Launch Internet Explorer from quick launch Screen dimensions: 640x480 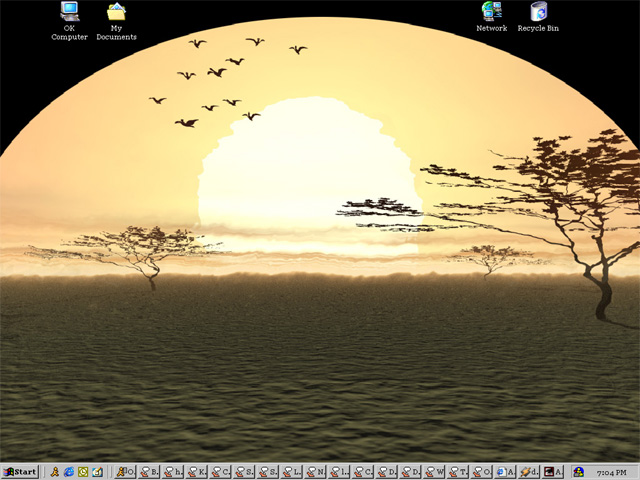point(69,471)
